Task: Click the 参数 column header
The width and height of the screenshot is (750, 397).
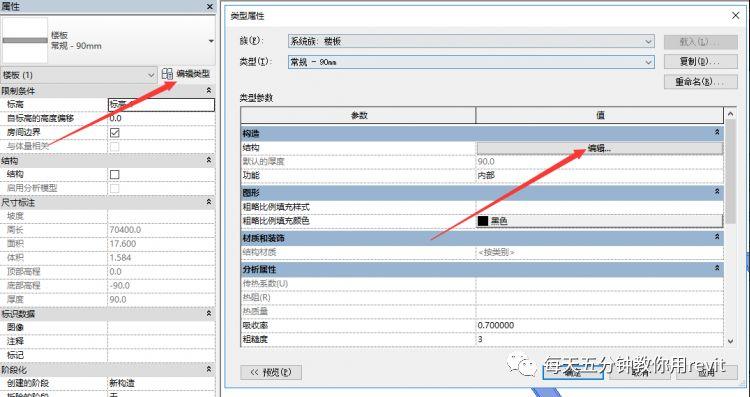Action: coord(359,115)
